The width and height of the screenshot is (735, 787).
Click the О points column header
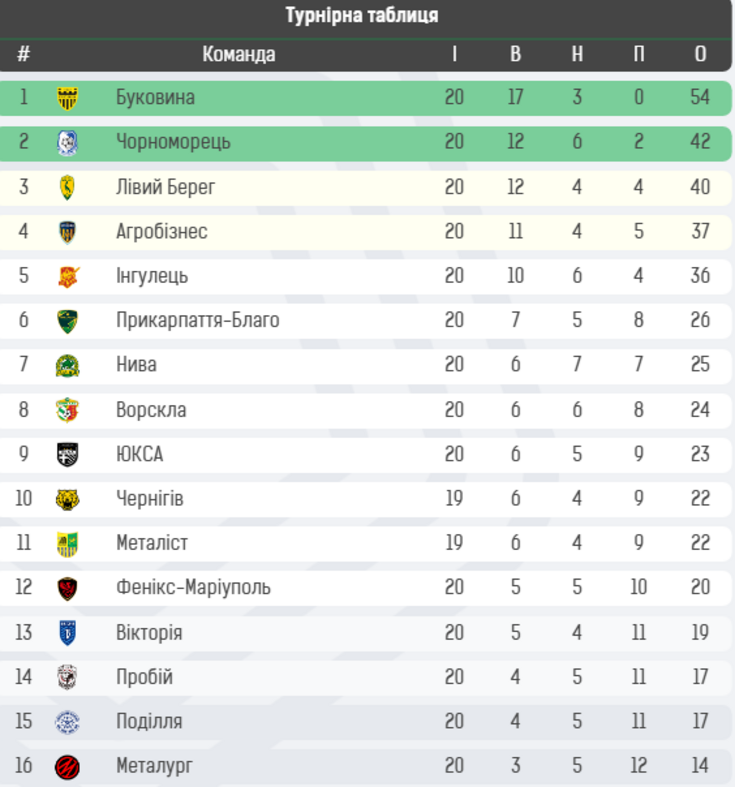[700, 54]
